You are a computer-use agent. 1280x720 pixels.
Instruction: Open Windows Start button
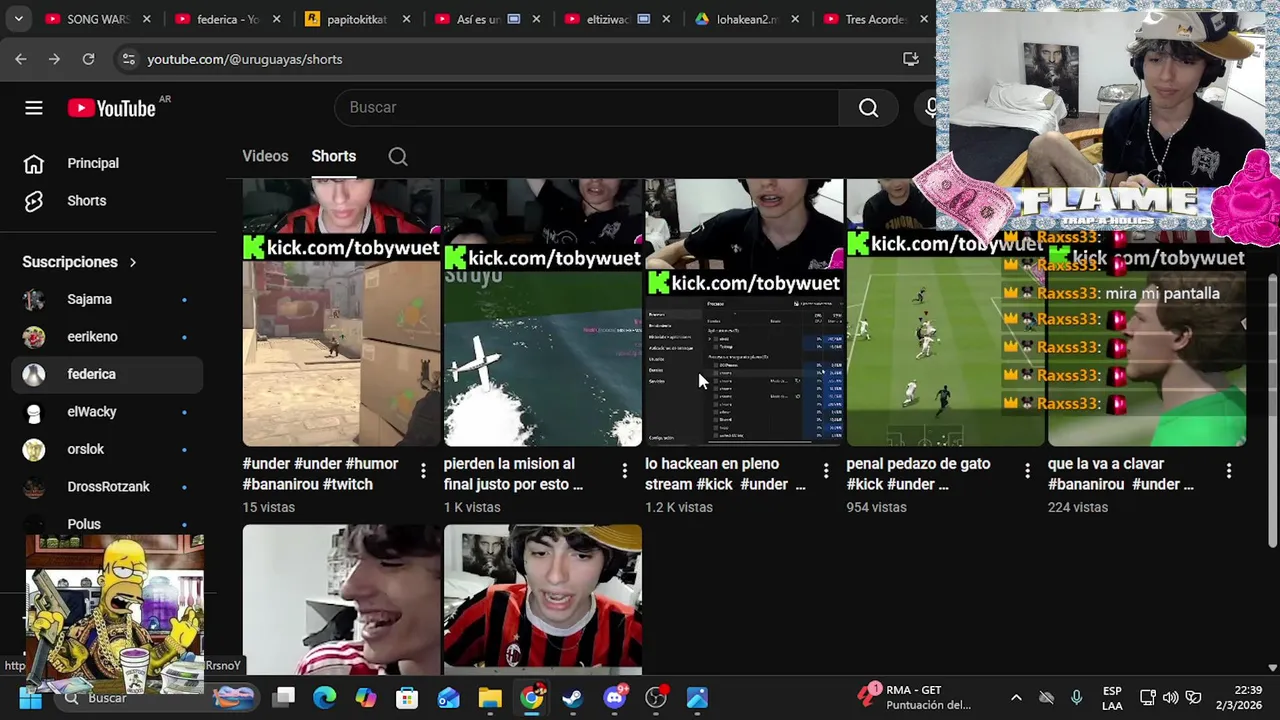30,698
